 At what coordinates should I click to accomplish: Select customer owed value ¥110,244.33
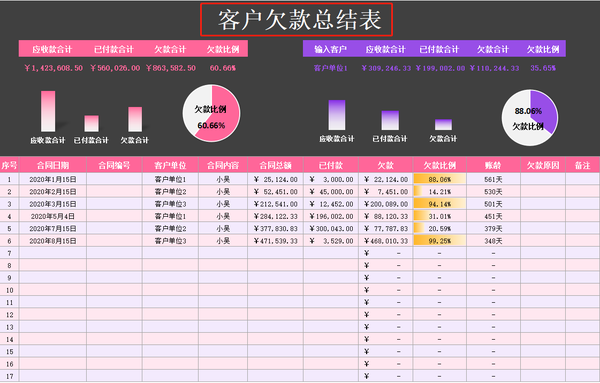coord(494,68)
